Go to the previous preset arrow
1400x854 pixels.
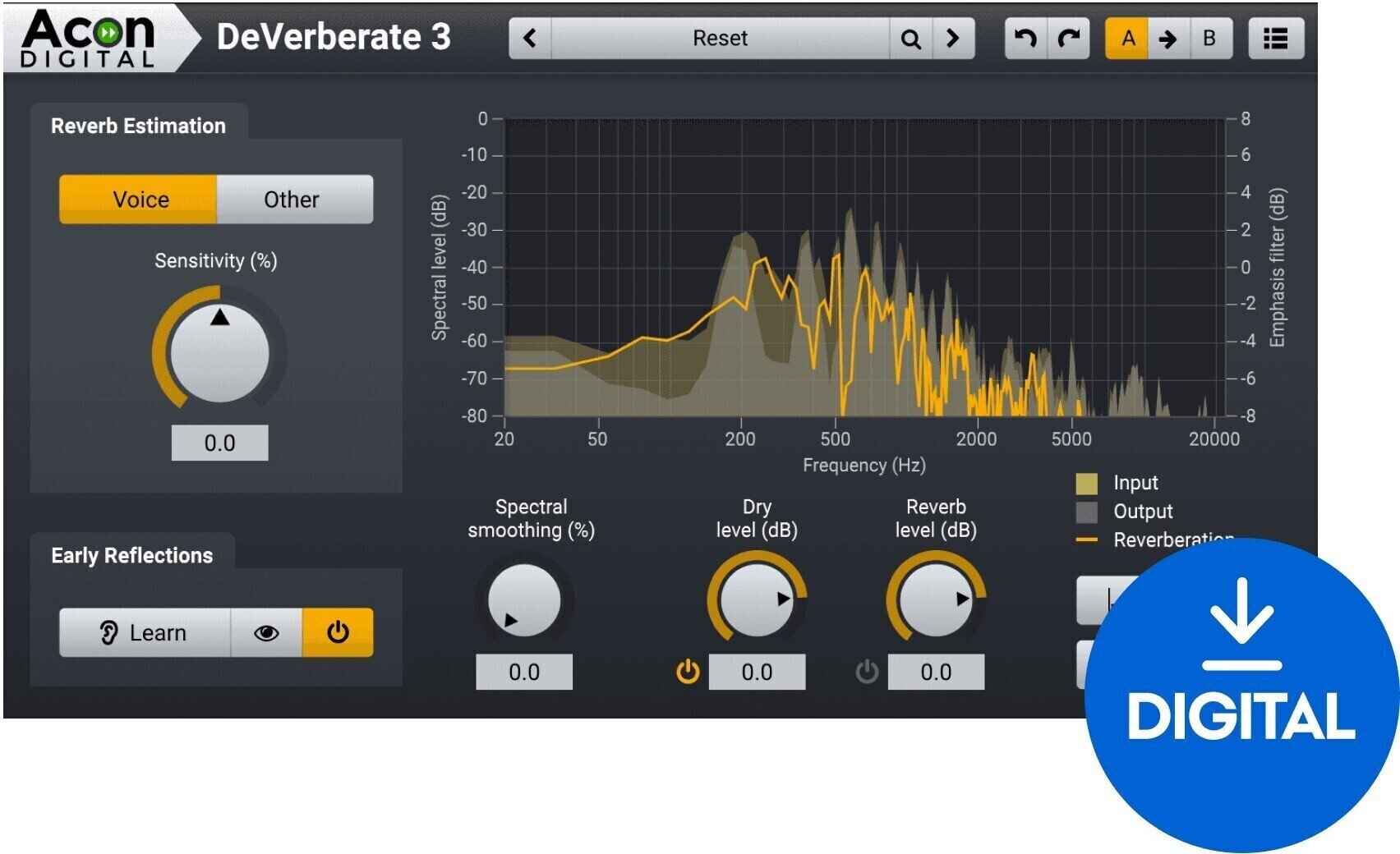point(530,39)
